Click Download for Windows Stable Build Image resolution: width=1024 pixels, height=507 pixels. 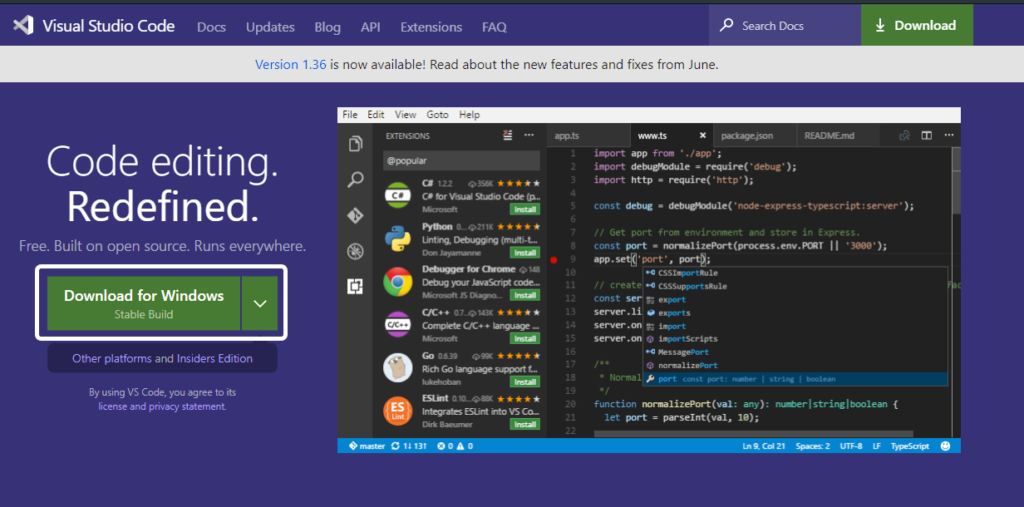coord(144,304)
